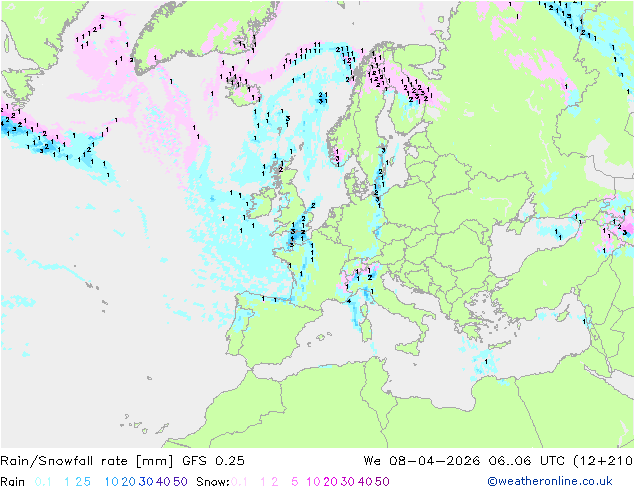Select the Rain legend value 0.1

tap(43, 482)
